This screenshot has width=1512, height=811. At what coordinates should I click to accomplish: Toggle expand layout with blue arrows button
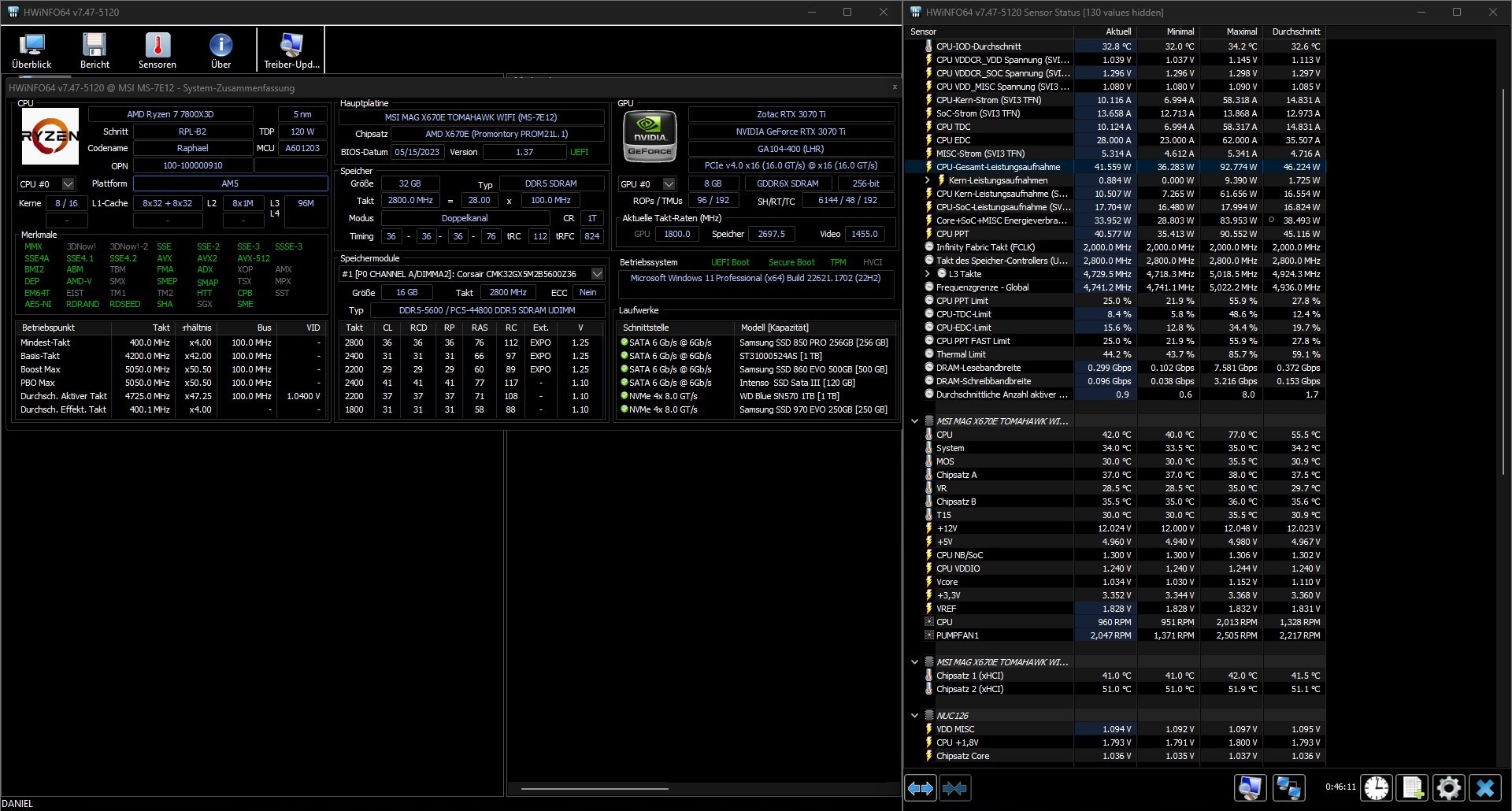(x=921, y=788)
